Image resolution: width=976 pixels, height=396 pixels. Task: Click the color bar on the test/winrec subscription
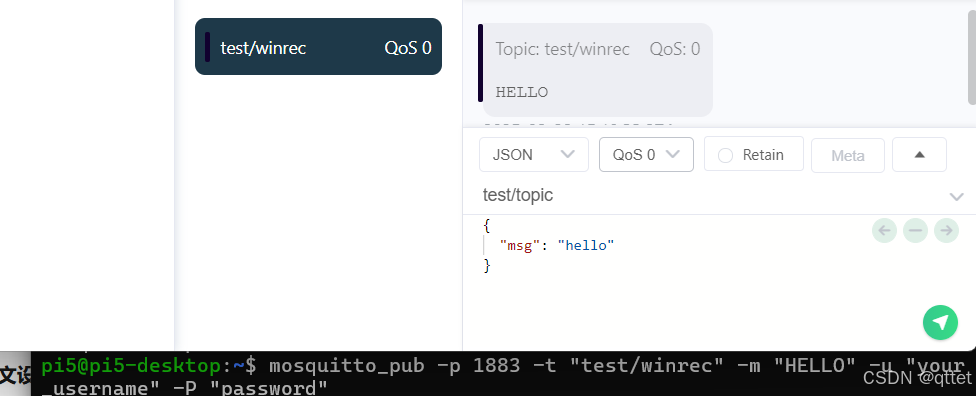tap(207, 47)
